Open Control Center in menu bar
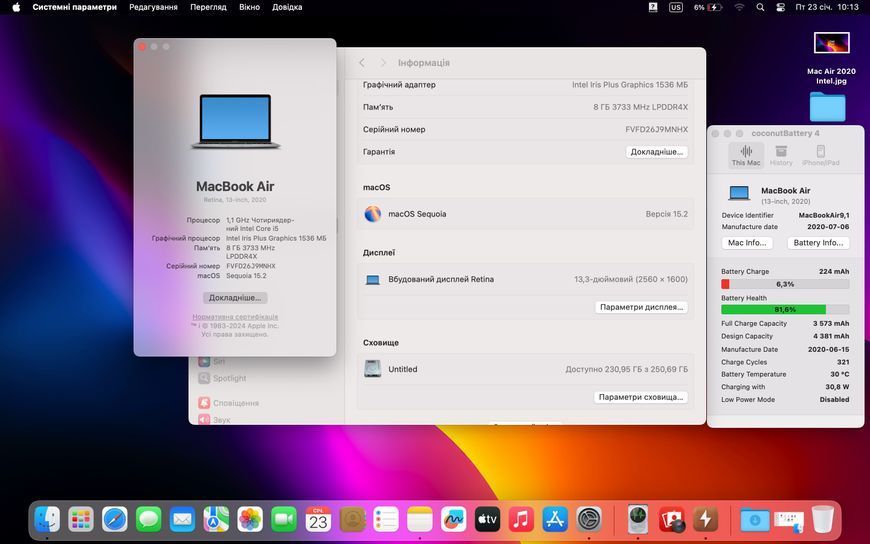The width and height of the screenshot is (870, 544). [780, 7]
